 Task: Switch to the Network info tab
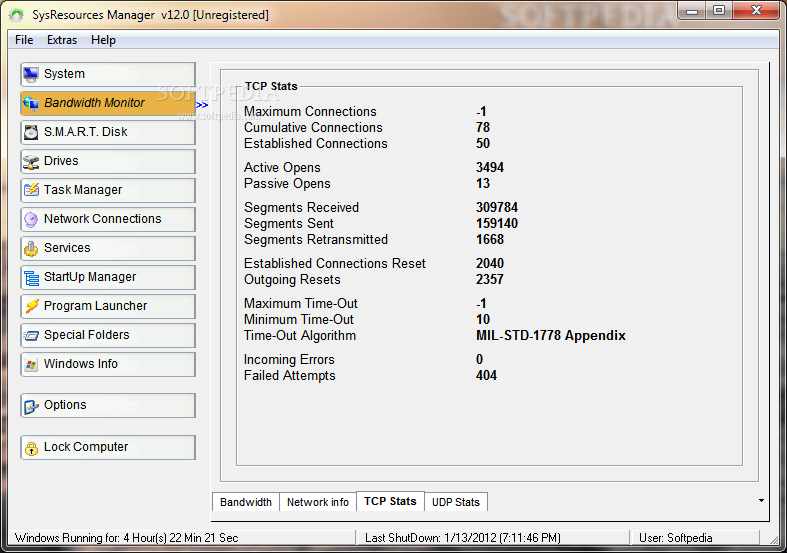point(318,502)
